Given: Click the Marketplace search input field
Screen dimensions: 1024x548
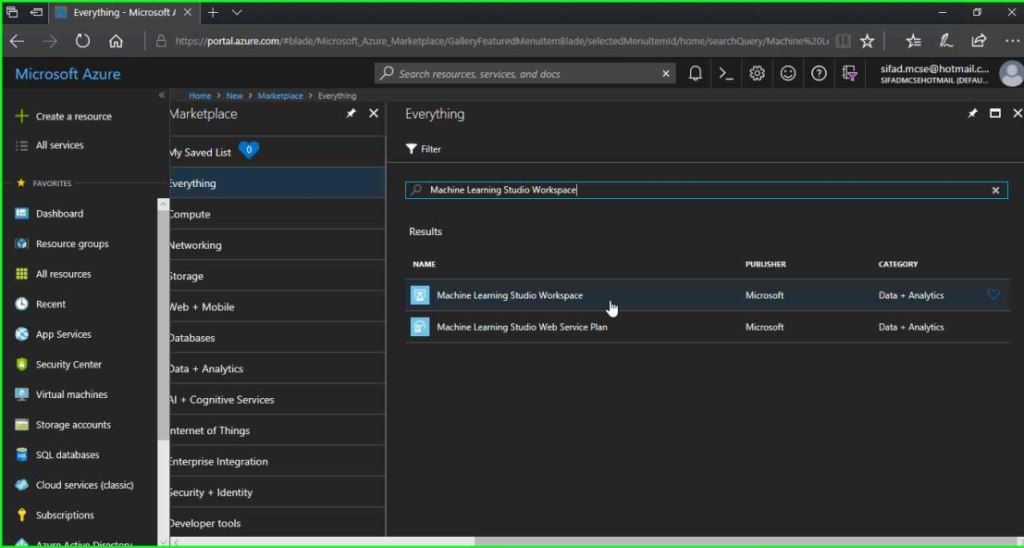Looking at the screenshot, I should [x=706, y=190].
